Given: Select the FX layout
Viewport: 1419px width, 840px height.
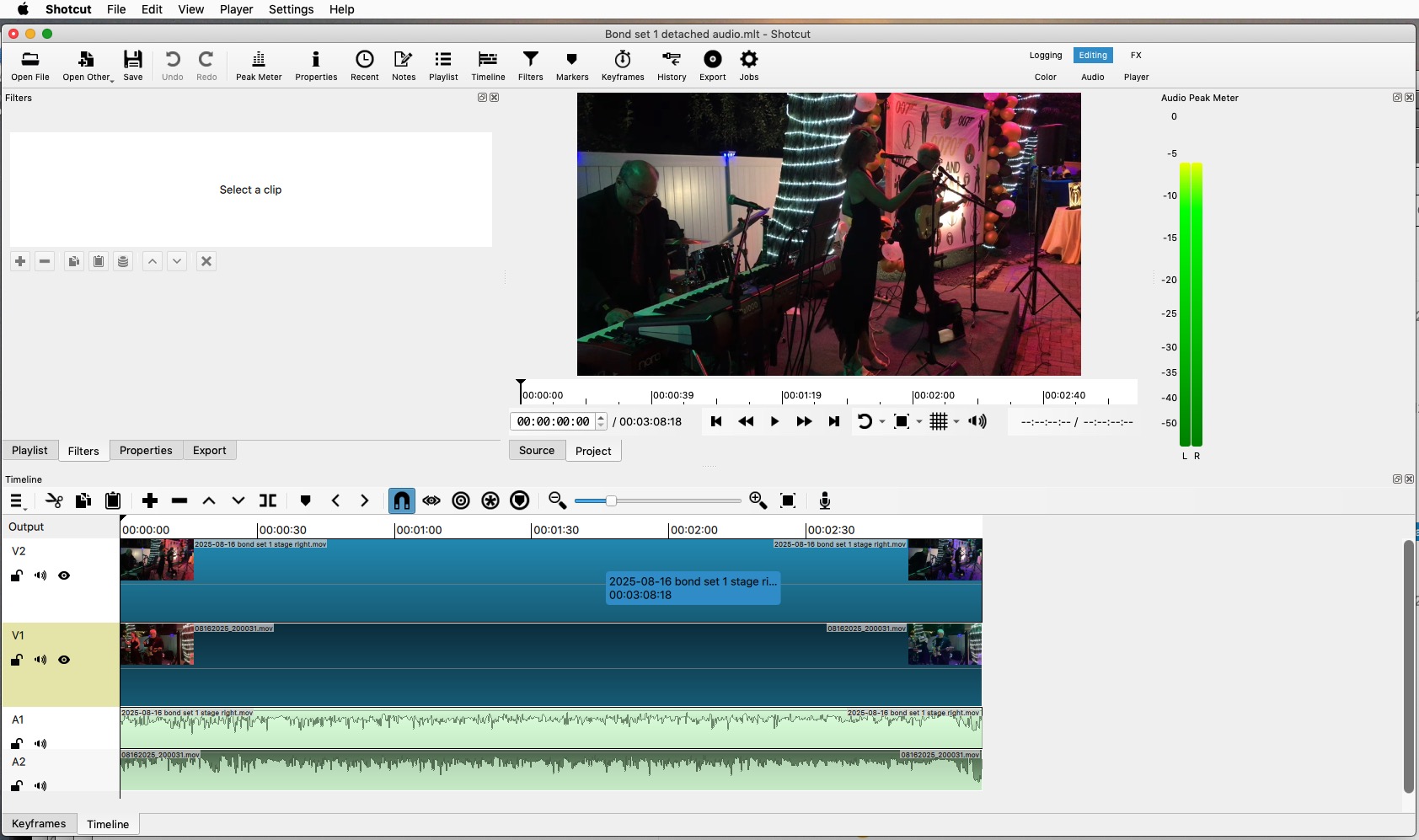Looking at the screenshot, I should click(1136, 55).
